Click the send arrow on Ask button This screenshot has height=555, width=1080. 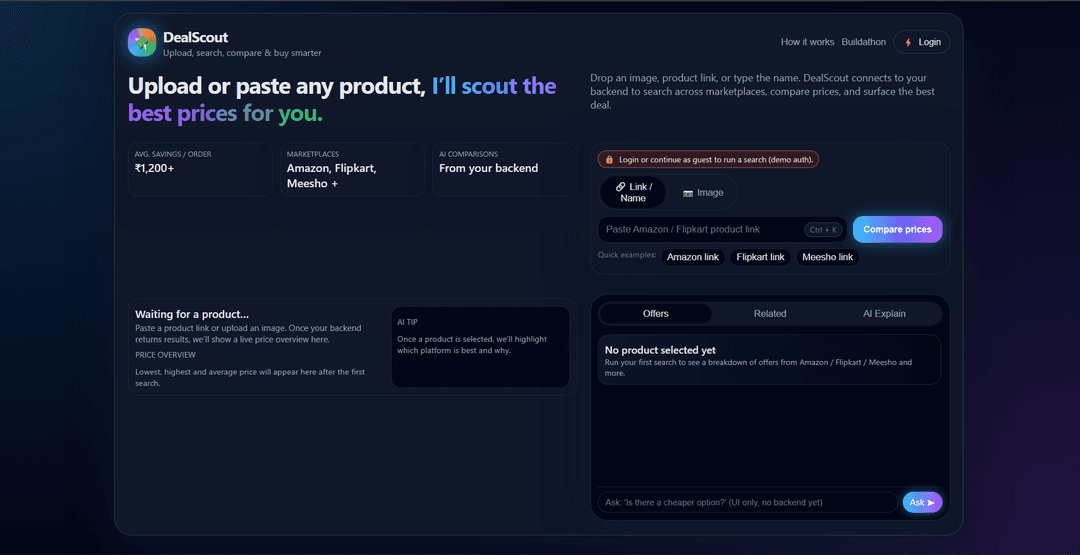pyautogui.click(x=931, y=503)
